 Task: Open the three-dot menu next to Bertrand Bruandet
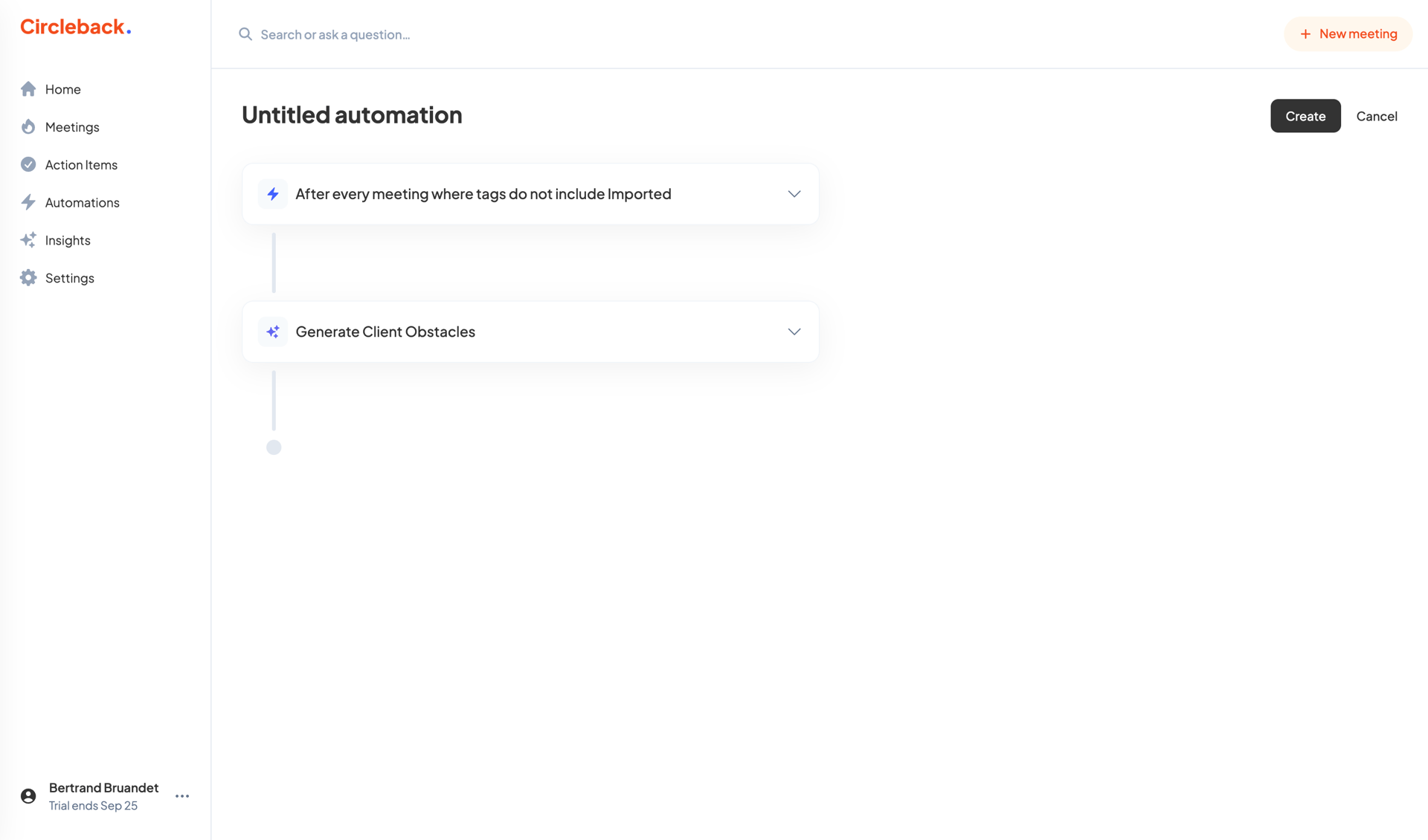pyautogui.click(x=182, y=795)
